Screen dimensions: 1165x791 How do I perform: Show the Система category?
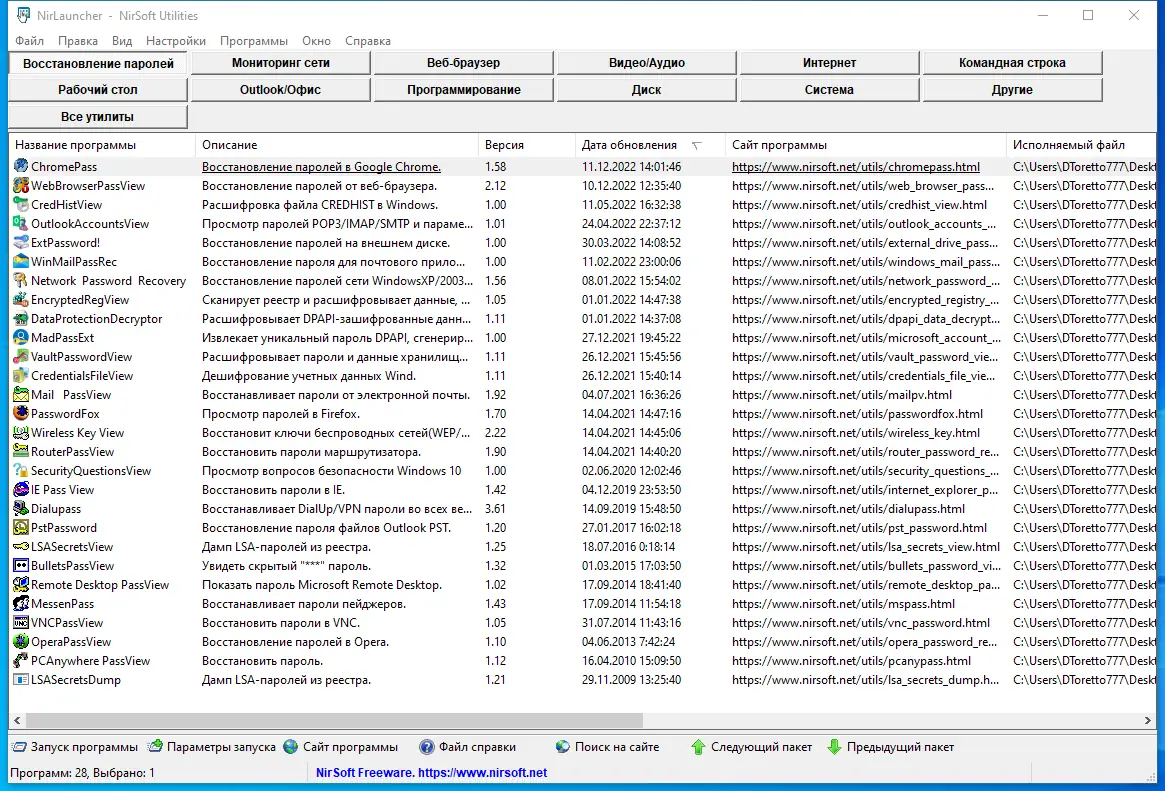(829, 90)
